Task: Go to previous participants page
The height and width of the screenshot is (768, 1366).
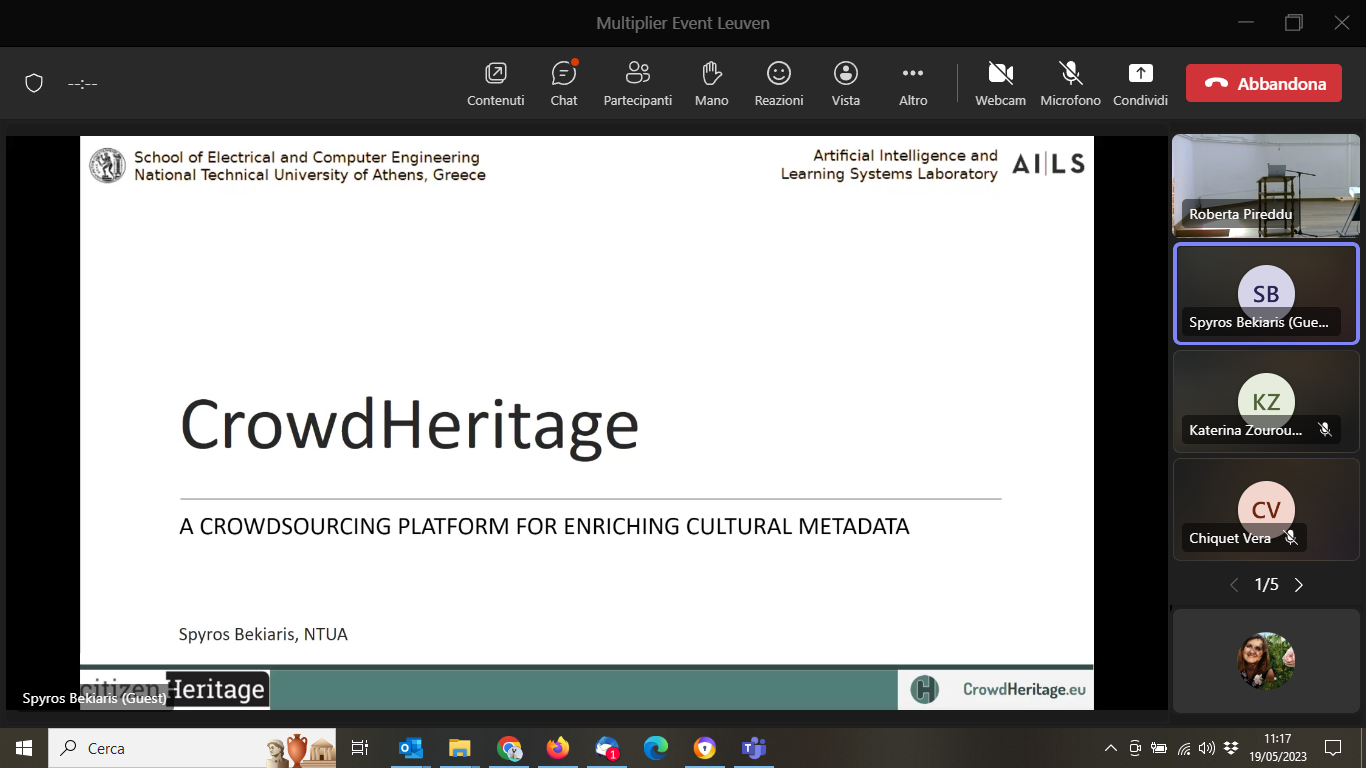Action: 1234,585
